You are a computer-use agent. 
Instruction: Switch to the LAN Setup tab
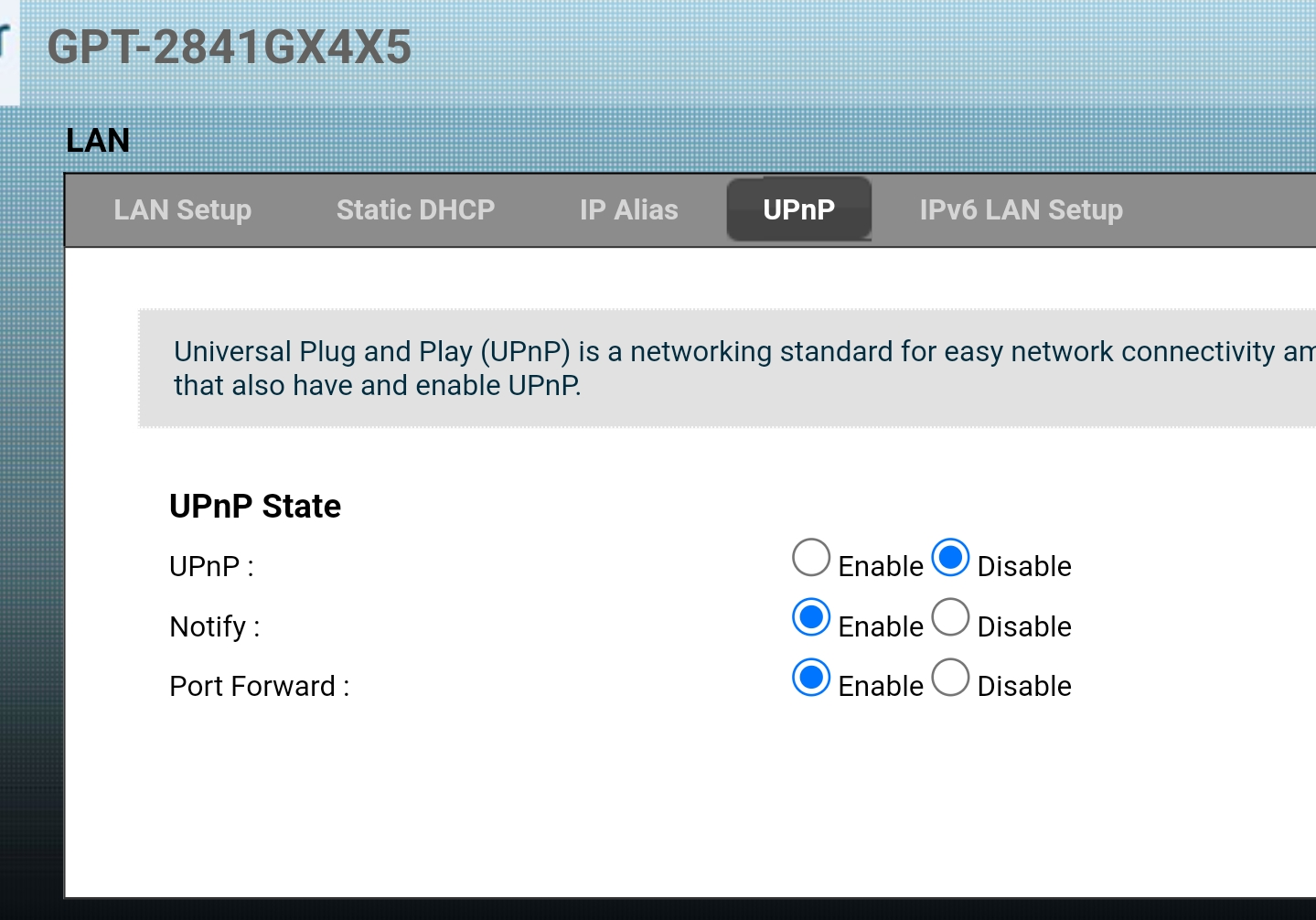coord(182,209)
